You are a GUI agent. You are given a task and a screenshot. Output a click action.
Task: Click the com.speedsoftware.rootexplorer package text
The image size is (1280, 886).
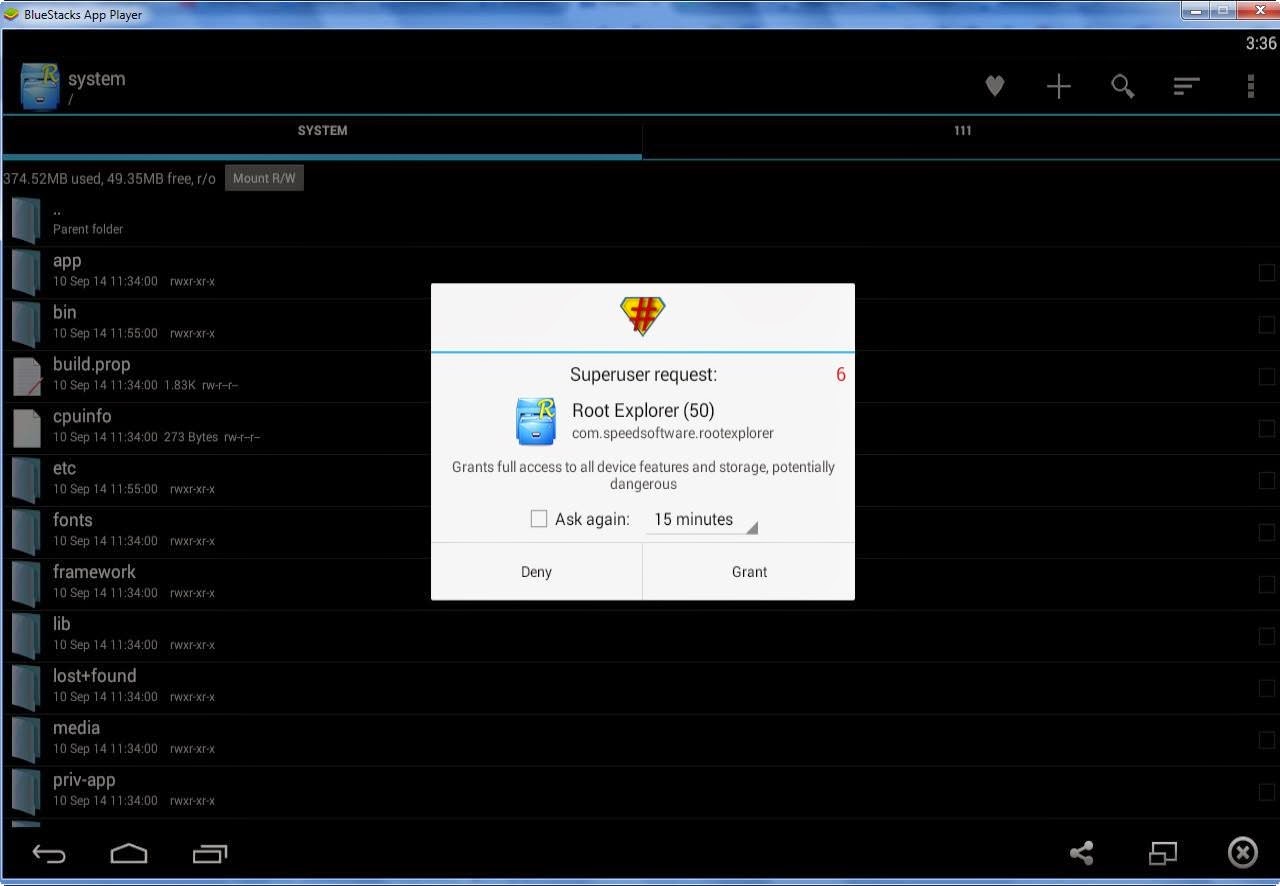[x=673, y=433]
